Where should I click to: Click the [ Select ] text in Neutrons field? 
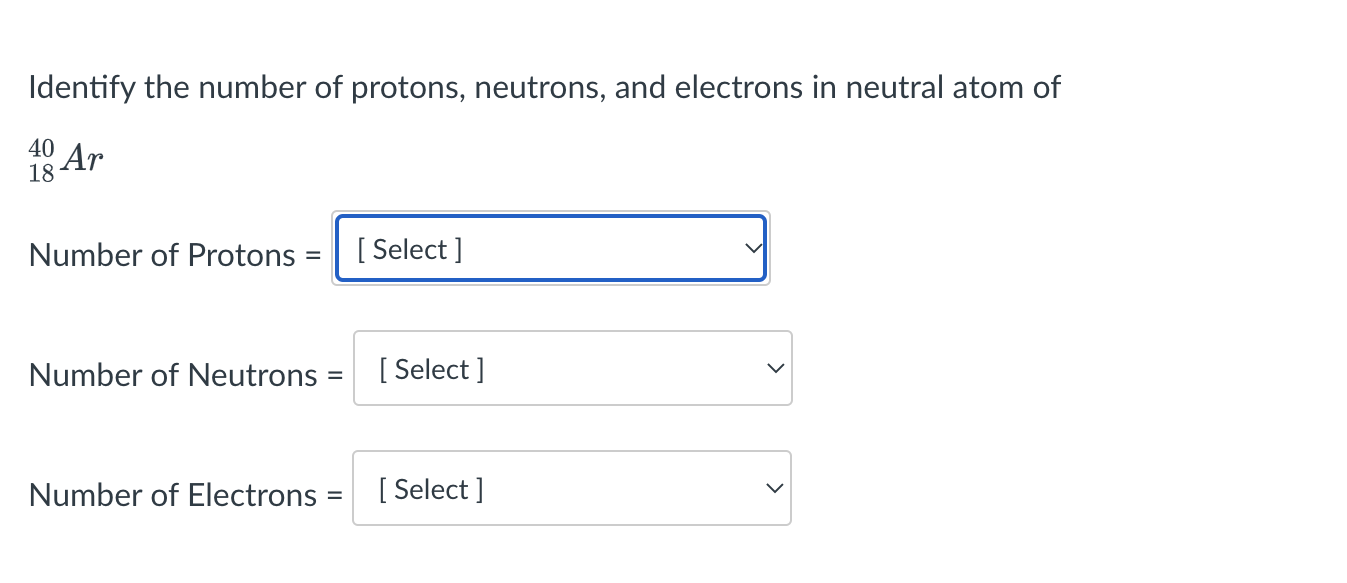coord(430,368)
